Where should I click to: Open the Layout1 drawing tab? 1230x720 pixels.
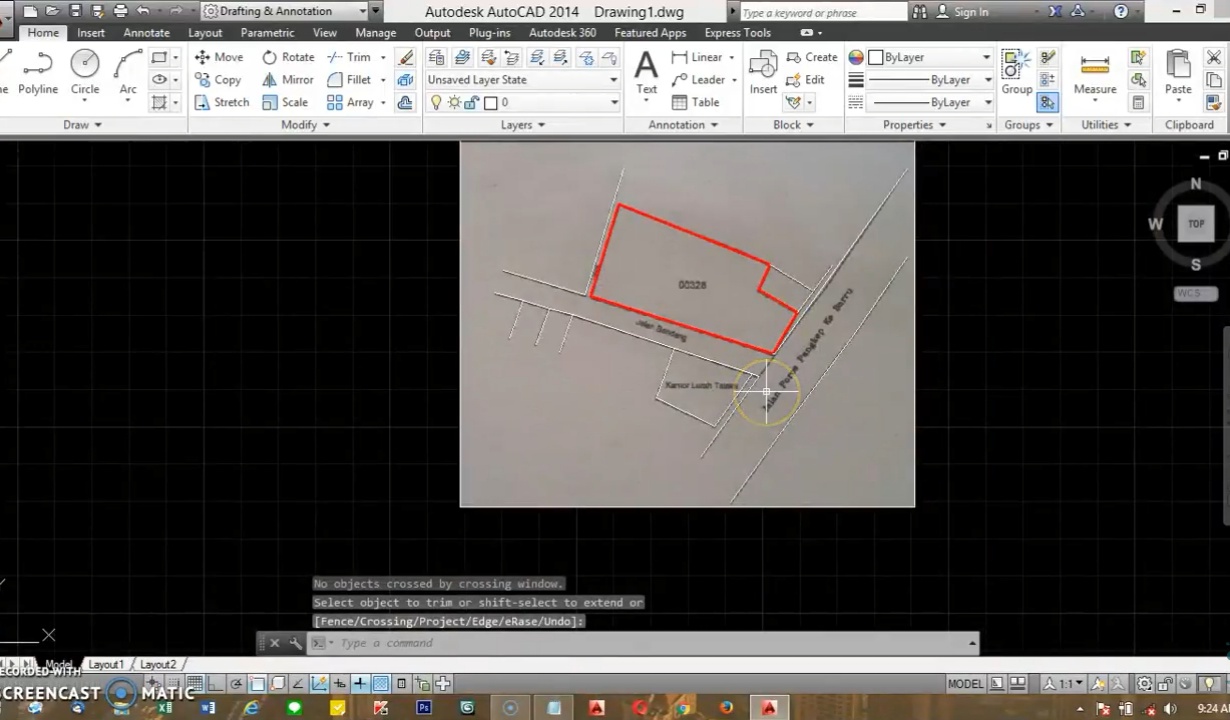[x=106, y=664]
